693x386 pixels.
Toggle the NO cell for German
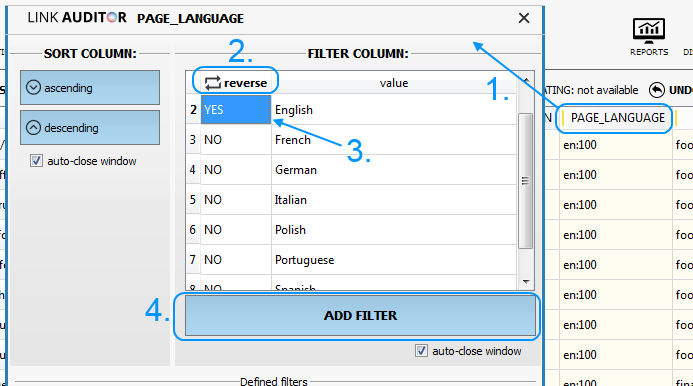point(236,170)
